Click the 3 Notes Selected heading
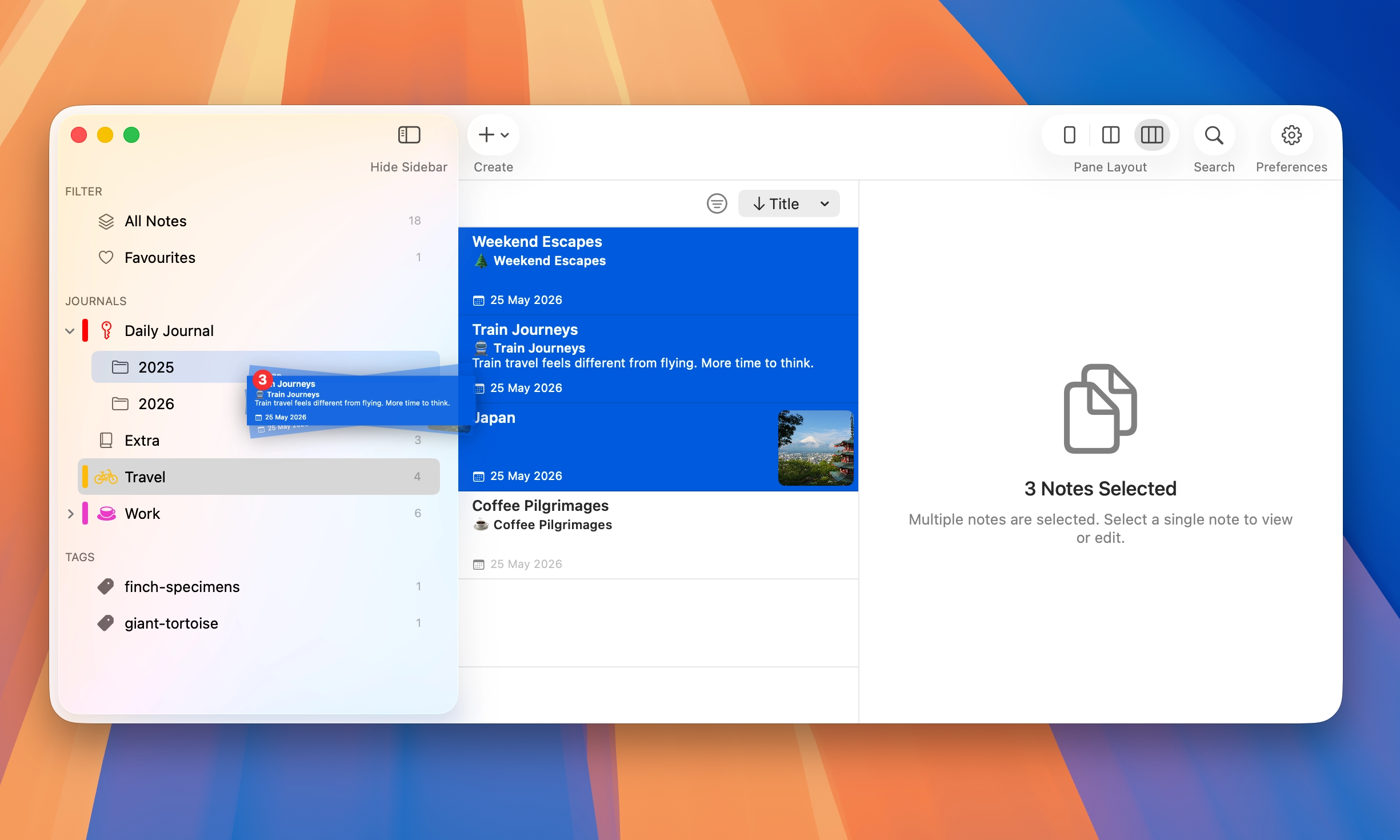 click(1100, 489)
